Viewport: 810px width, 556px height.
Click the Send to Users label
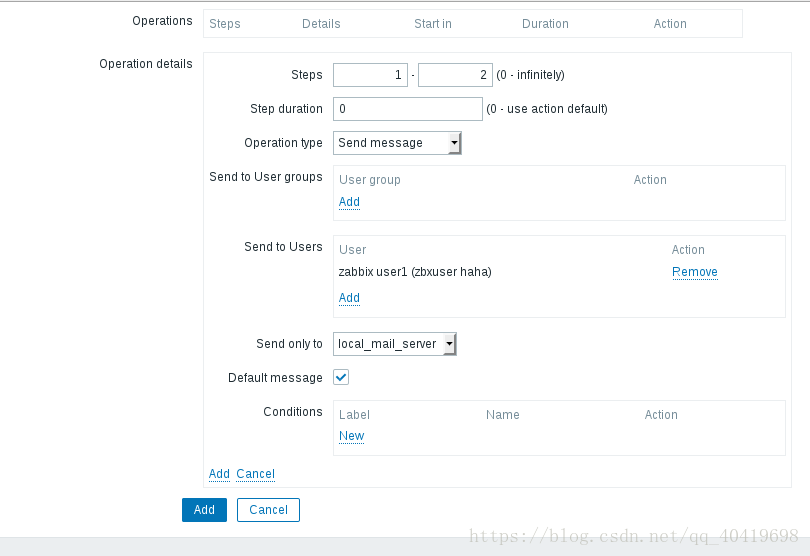point(283,247)
